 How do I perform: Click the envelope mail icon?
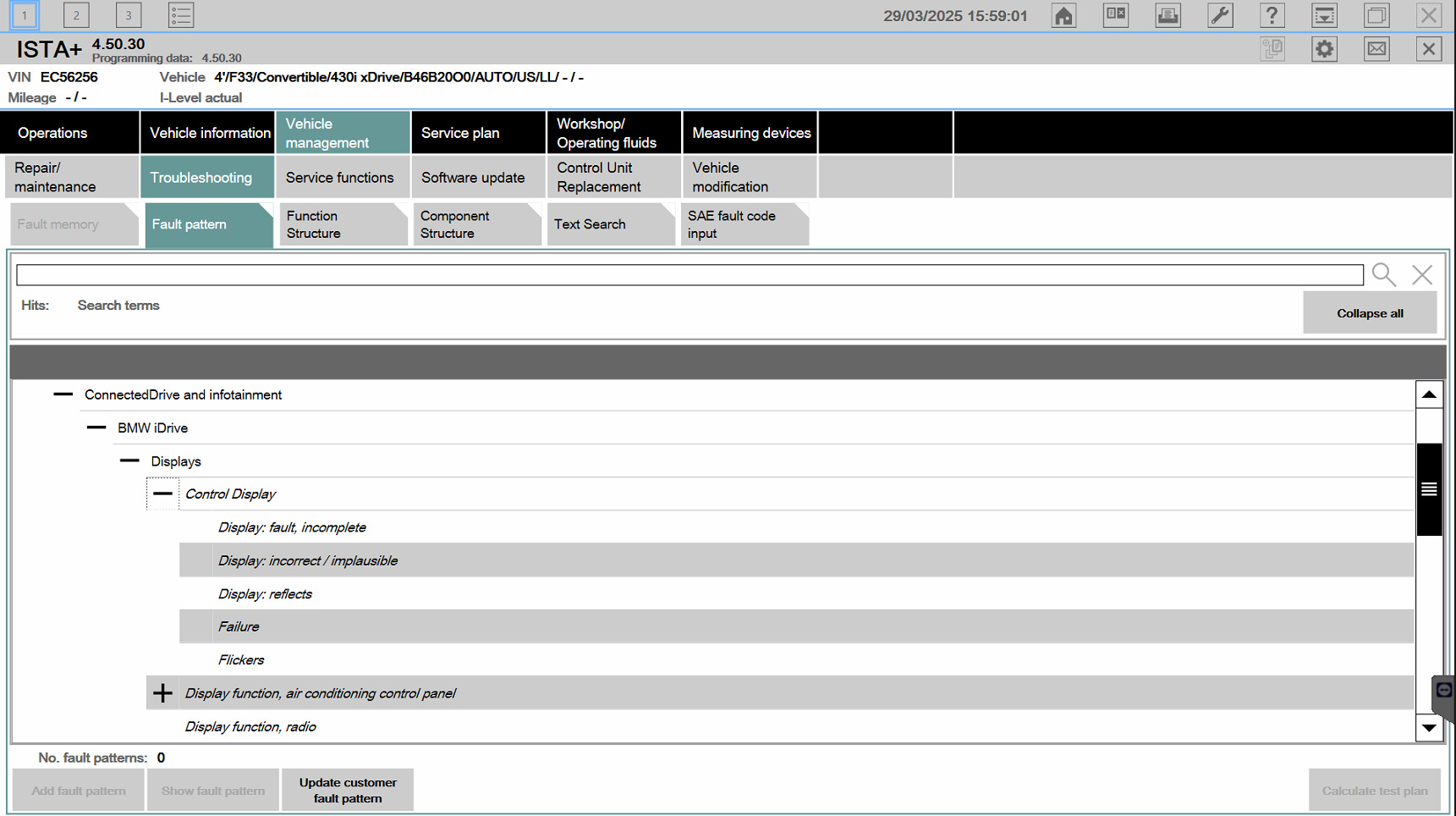click(x=1376, y=49)
